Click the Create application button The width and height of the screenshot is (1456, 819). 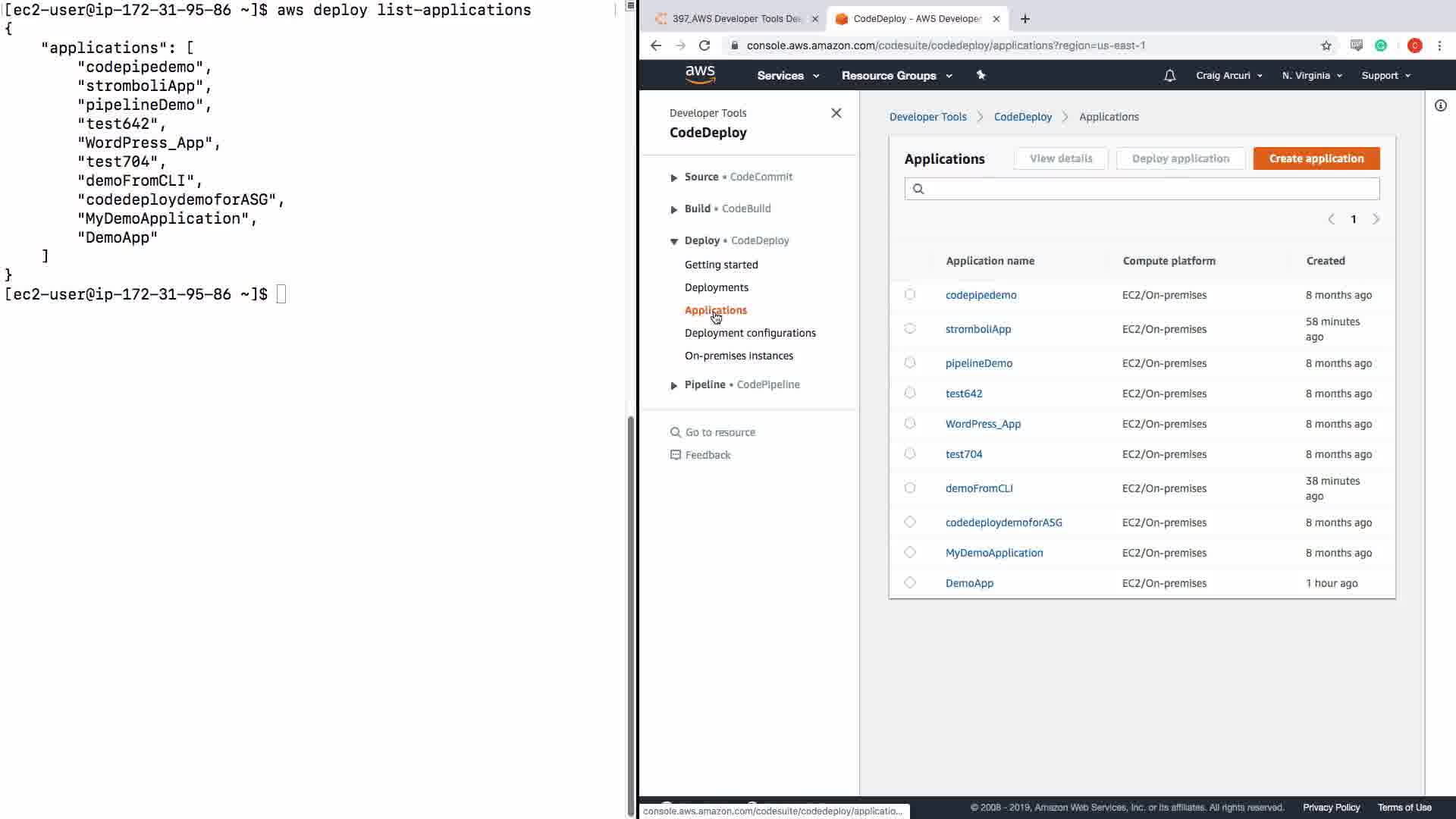(x=1316, y=158)
